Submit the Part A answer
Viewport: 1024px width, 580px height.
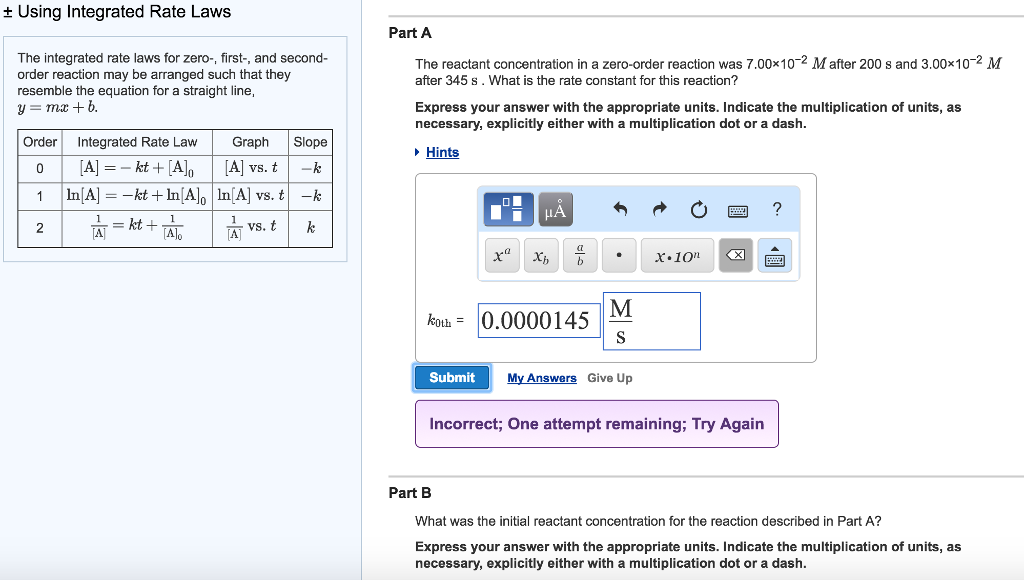point(451,377)
